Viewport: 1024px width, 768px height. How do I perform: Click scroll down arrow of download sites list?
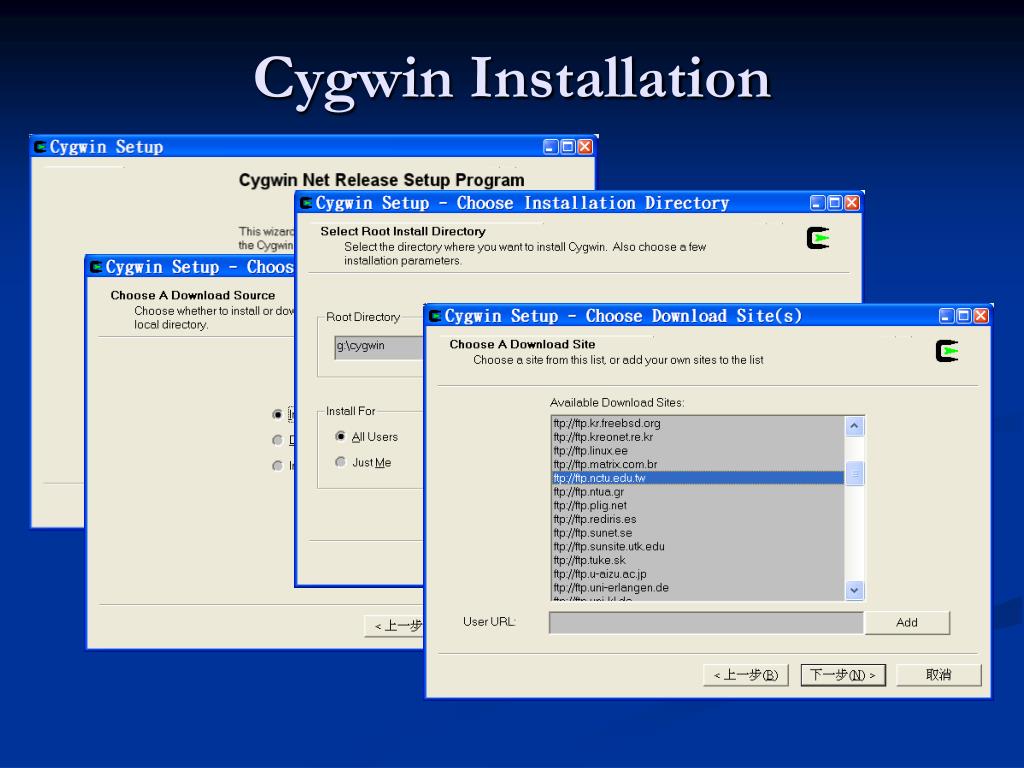pos(854,590)
